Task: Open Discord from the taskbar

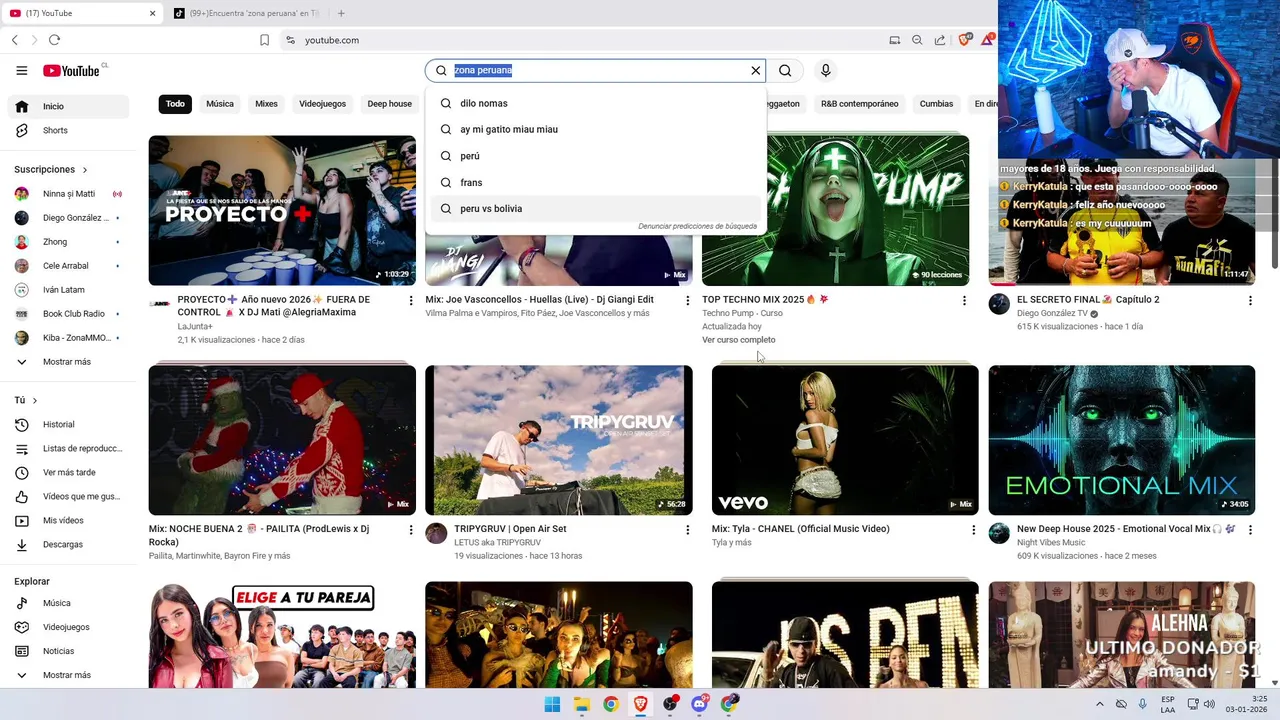Action: (x=699, y=704)
